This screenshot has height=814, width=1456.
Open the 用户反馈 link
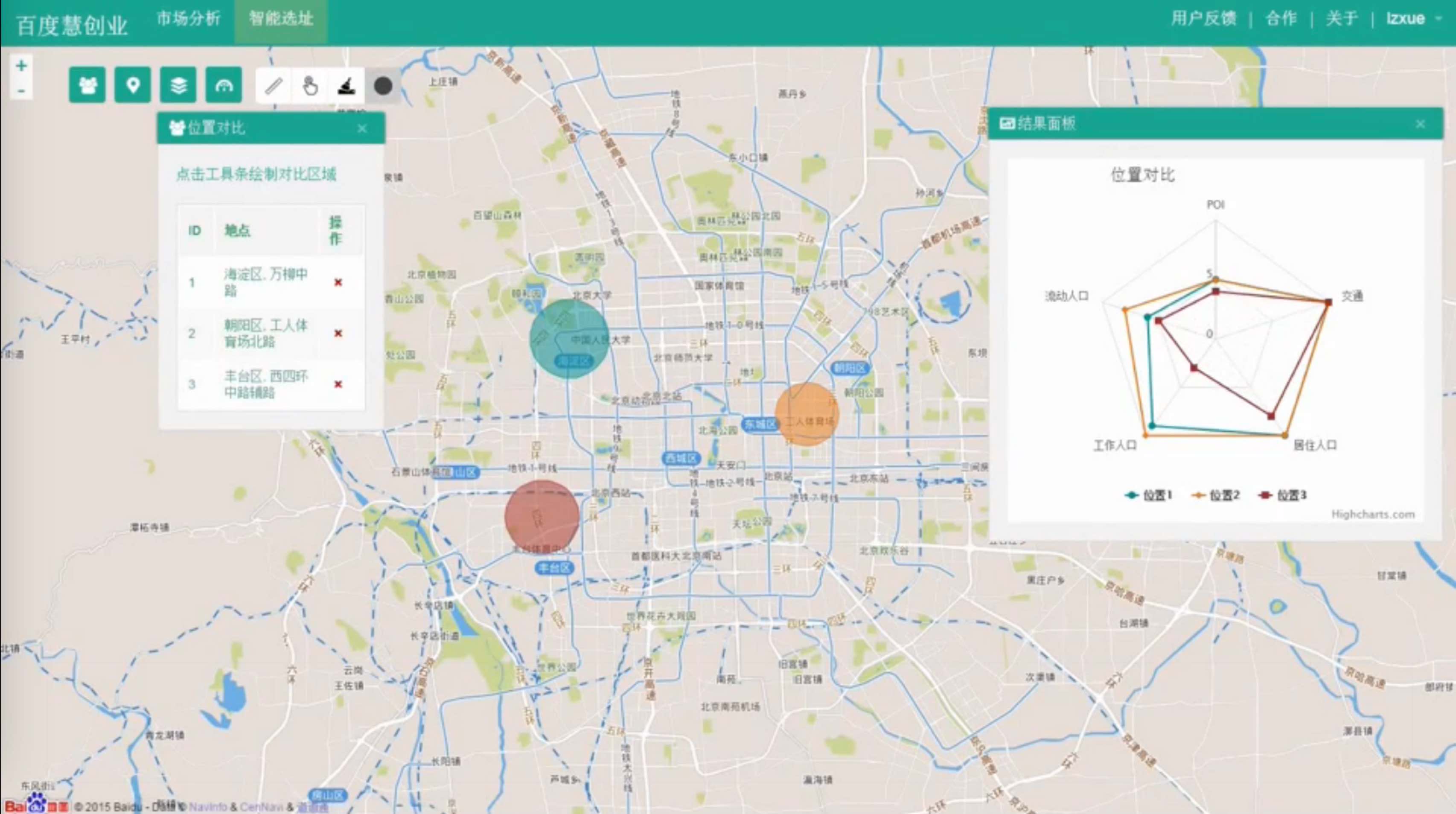1203,19
